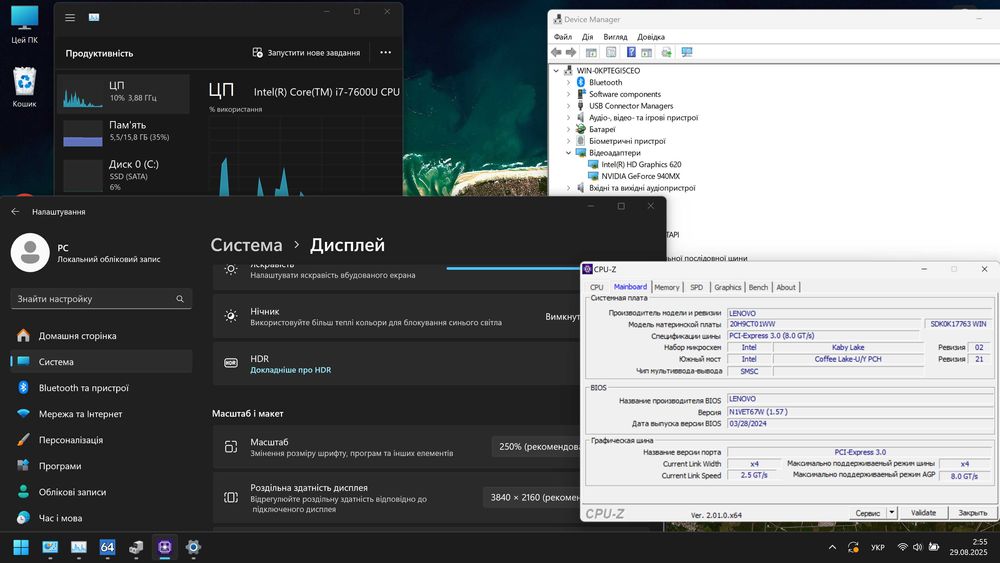Viewport: 1000px width, 563px height.
Task: Click Знайти настройку search field
Action: coord(101,298)
